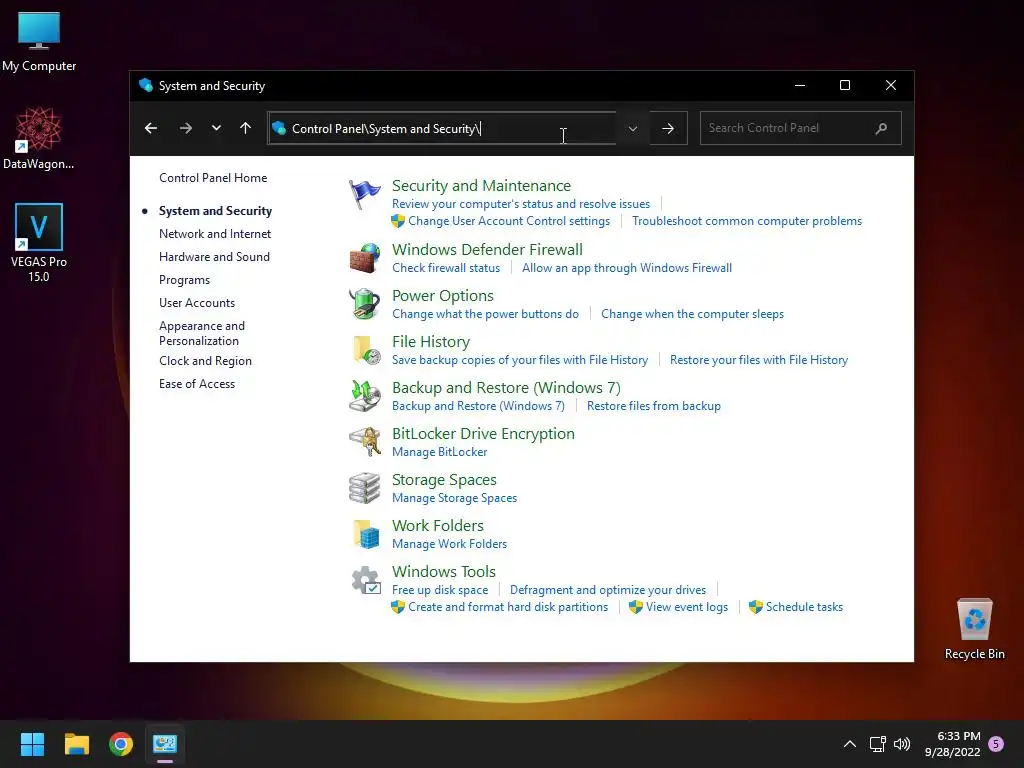1024x768 pixels.
Task: Open Create and format hard disk partitions
Action: click(507, 607)
